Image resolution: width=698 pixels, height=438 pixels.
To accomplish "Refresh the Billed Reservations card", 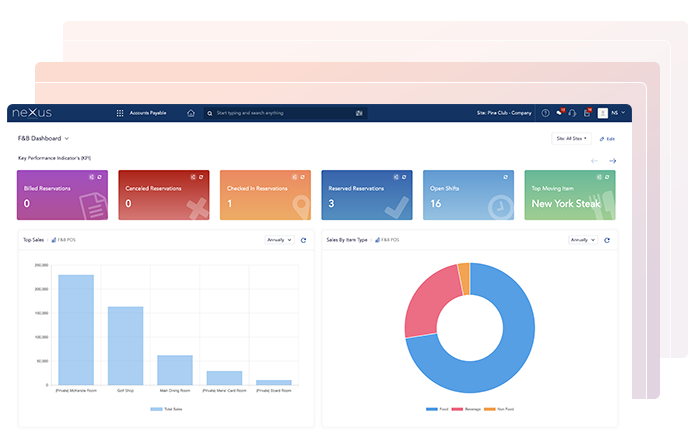I will 99,177.
